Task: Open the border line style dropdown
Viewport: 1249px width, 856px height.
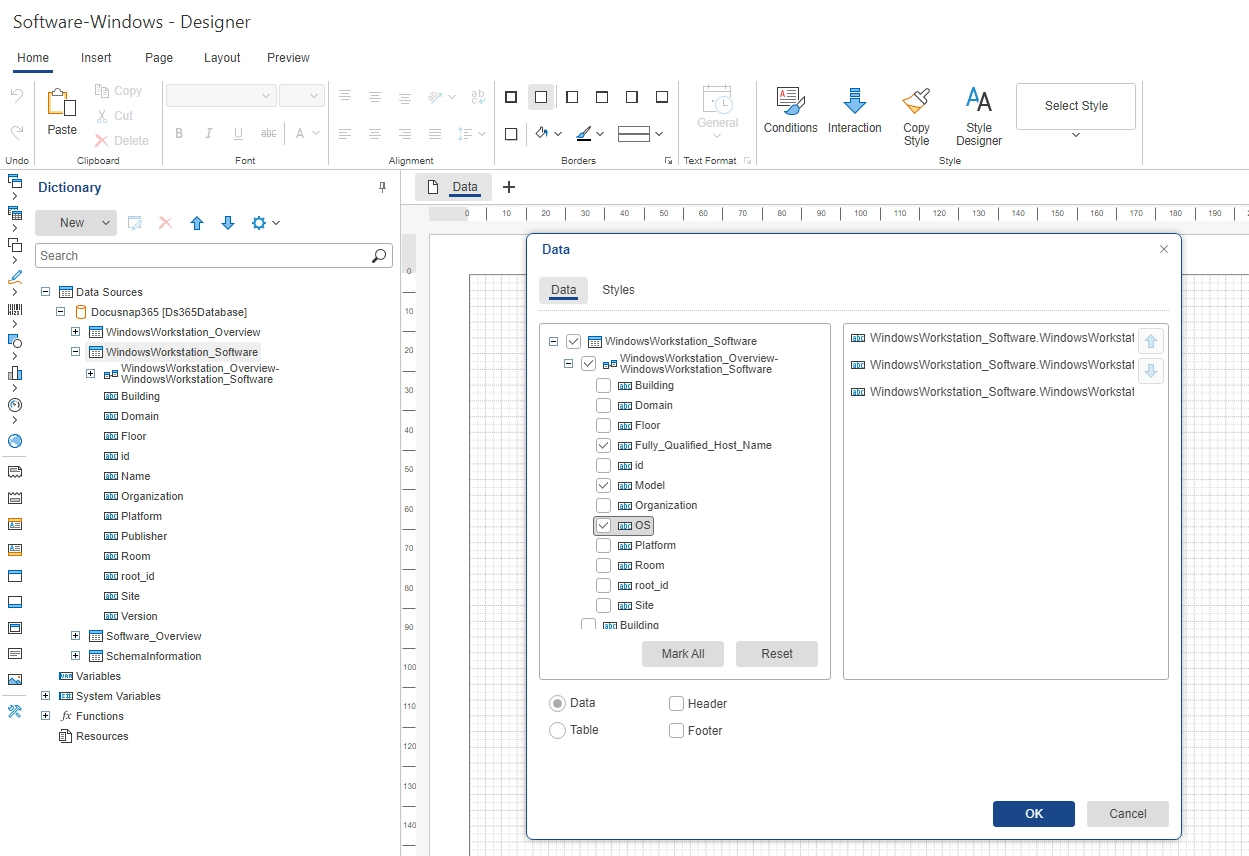Action: click(658, 133)
